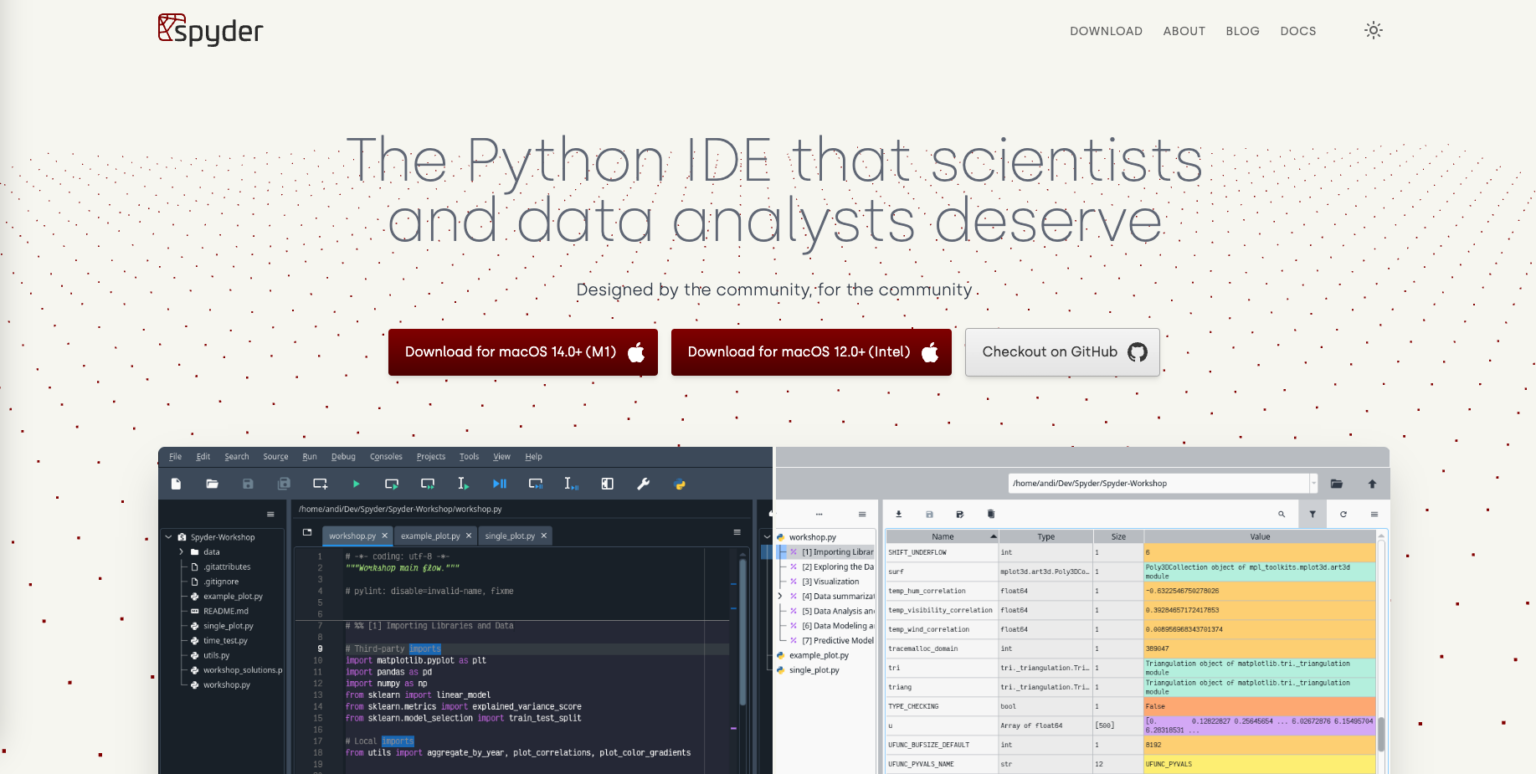Open the Debug menu
Screen dimensions: 1536x774
click(343, 456)
